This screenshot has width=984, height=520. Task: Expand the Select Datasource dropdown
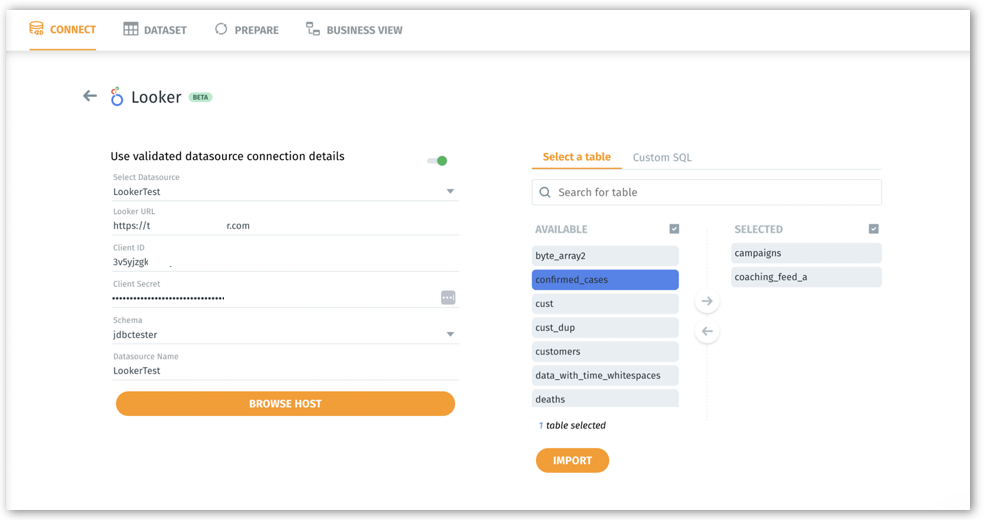[x=449, y=191]
